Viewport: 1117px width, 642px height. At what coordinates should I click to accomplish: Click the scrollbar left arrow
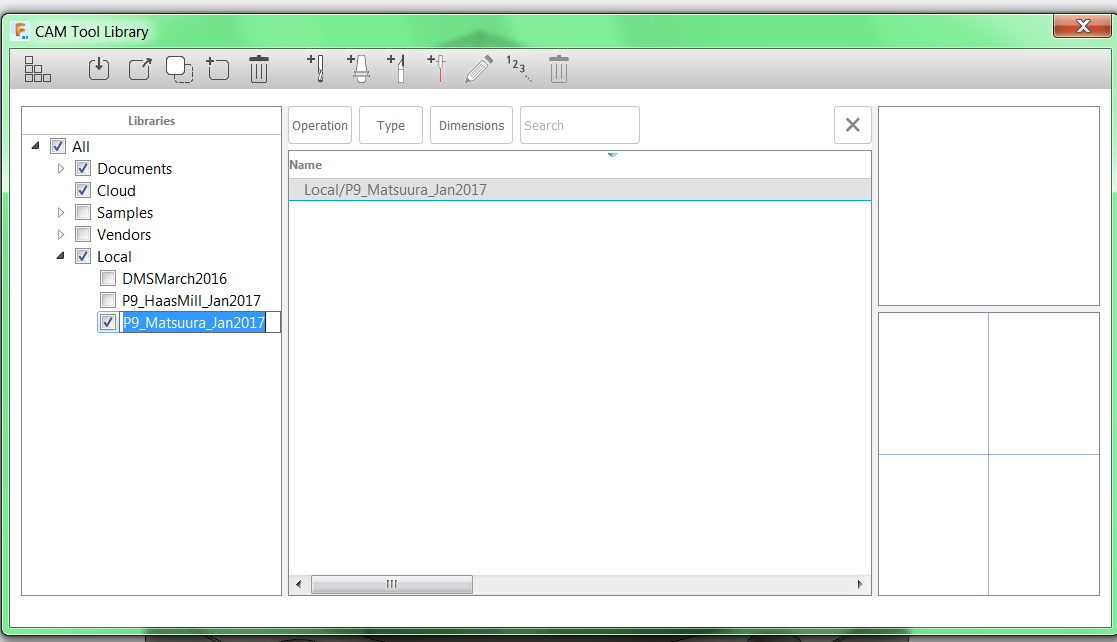[x=298, y=584]
